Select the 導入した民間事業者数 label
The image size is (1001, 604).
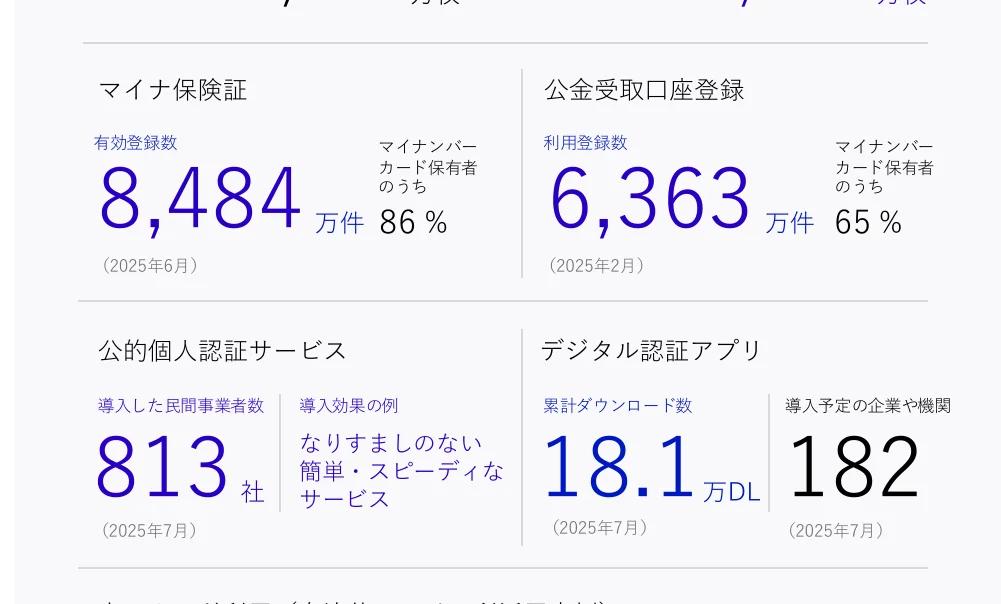coord(181,406)
